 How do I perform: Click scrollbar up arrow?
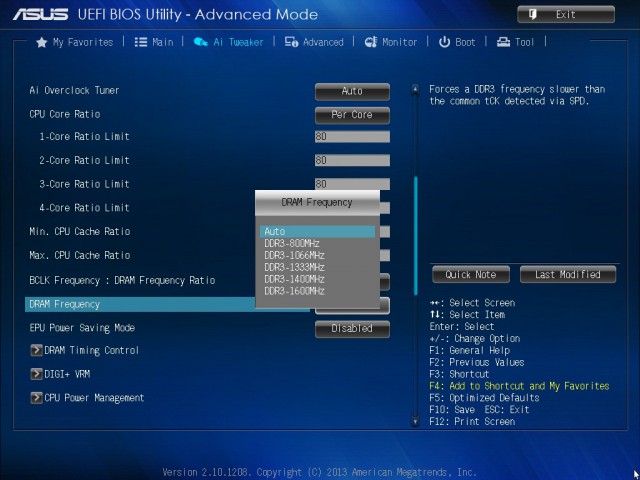point(415,89)
